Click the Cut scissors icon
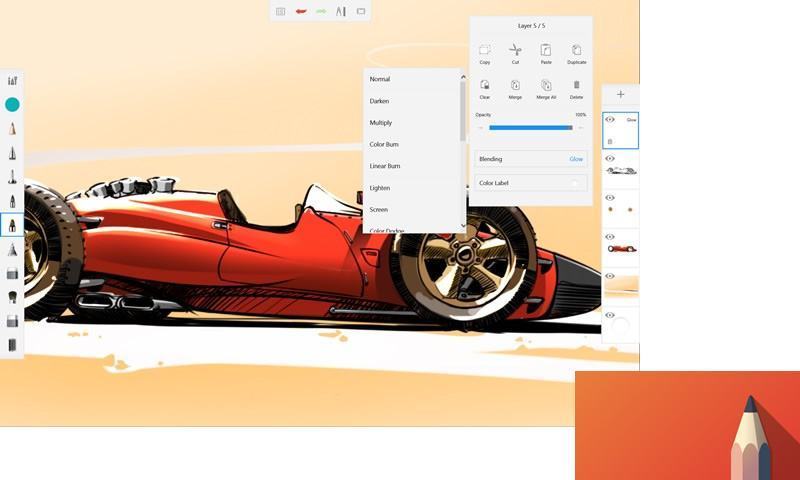This screenshot has height=480, width=800. 515,50
